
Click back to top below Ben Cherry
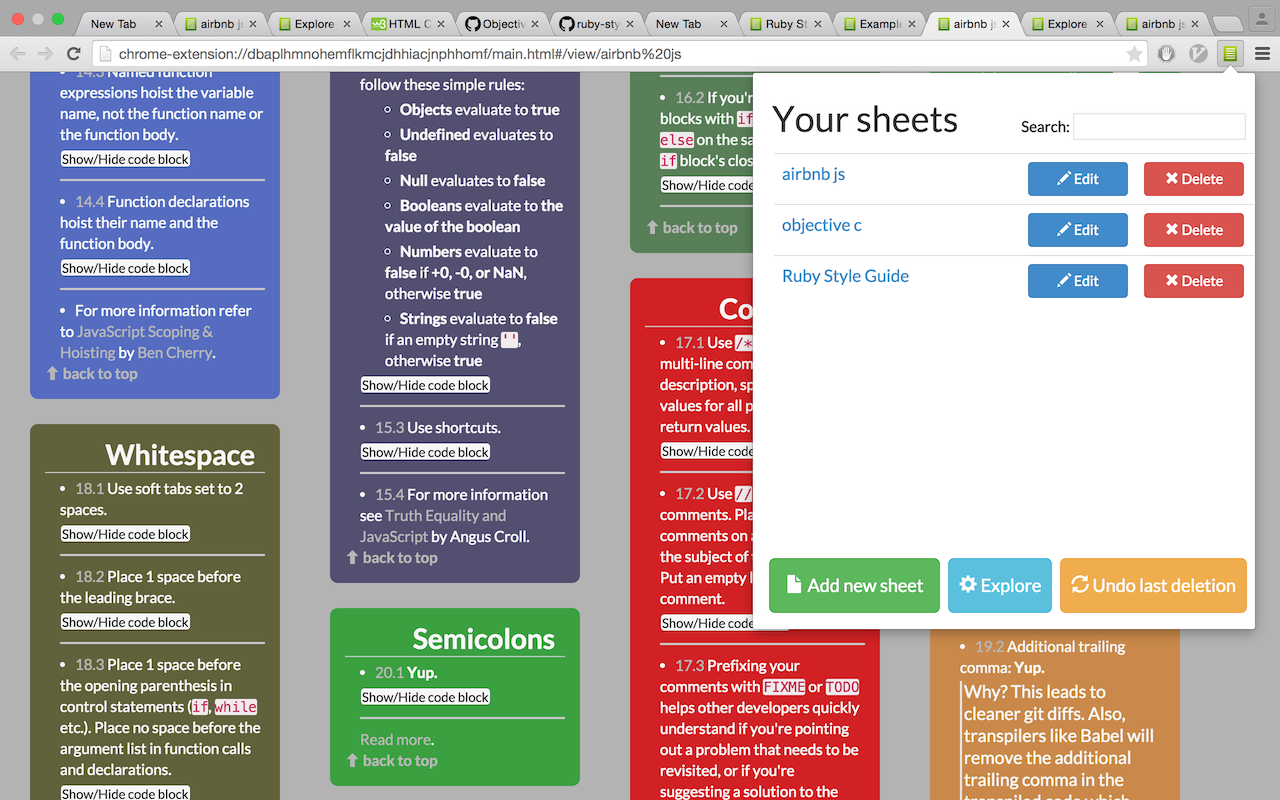point(92,373)
